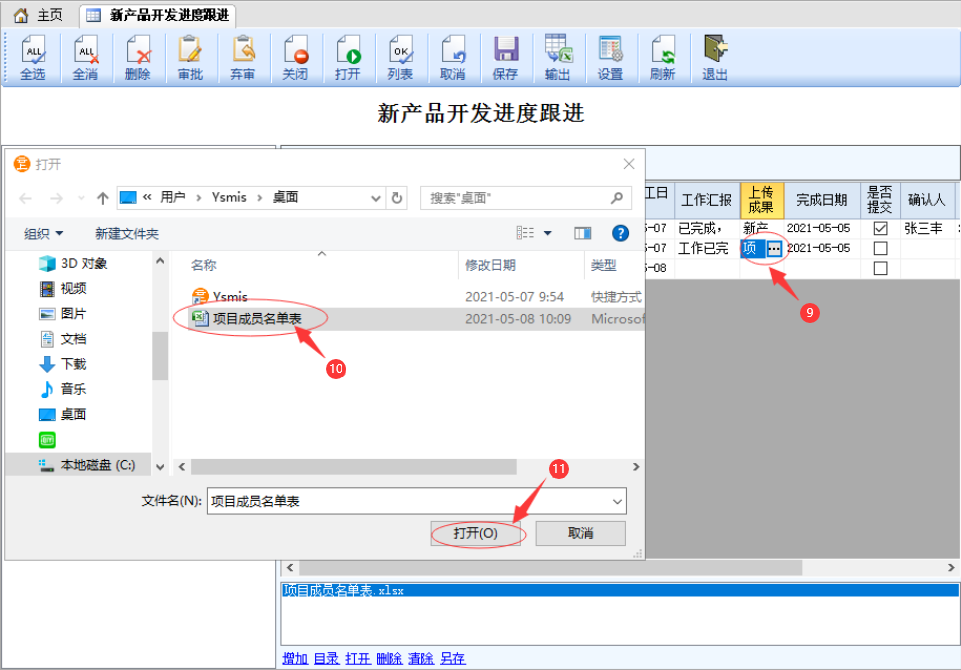The image size is (961, 670).
Task: Expand the address bar path dropdown
Action: pos(376,198)
